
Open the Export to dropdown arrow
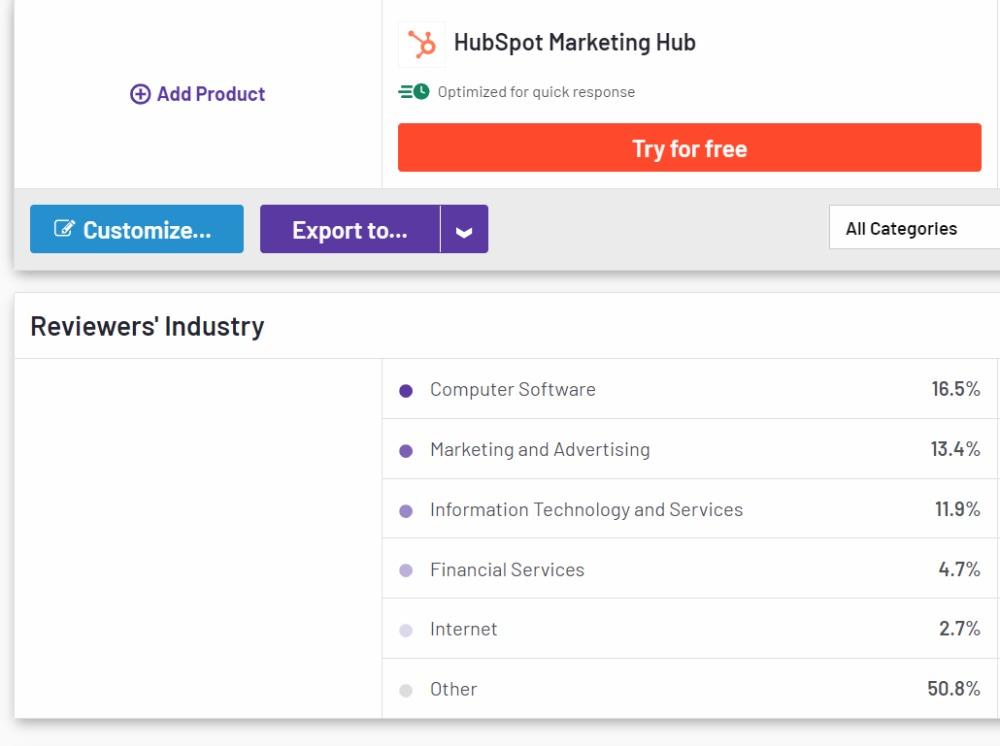pyautogui.click(x=464, y=229)
